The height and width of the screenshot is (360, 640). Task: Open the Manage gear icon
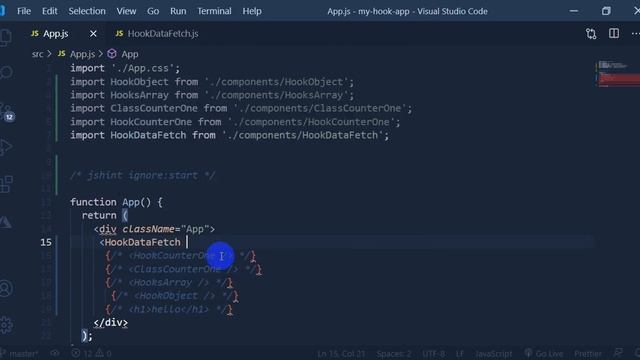click(6, 324)
